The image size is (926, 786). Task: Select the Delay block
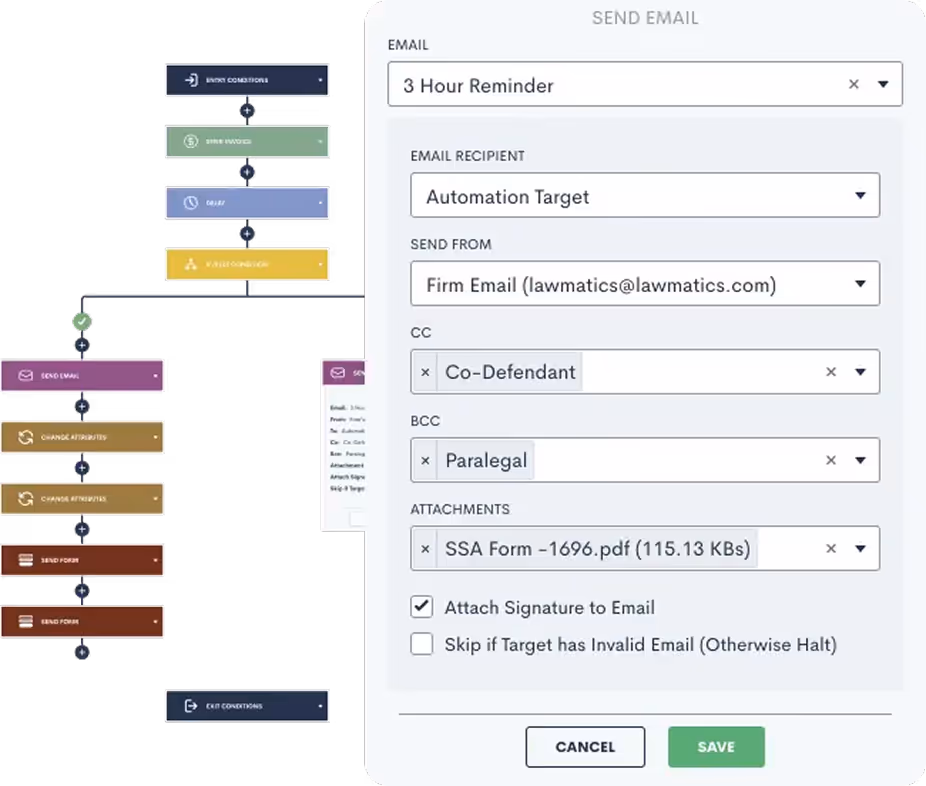[x=247, y=203]
